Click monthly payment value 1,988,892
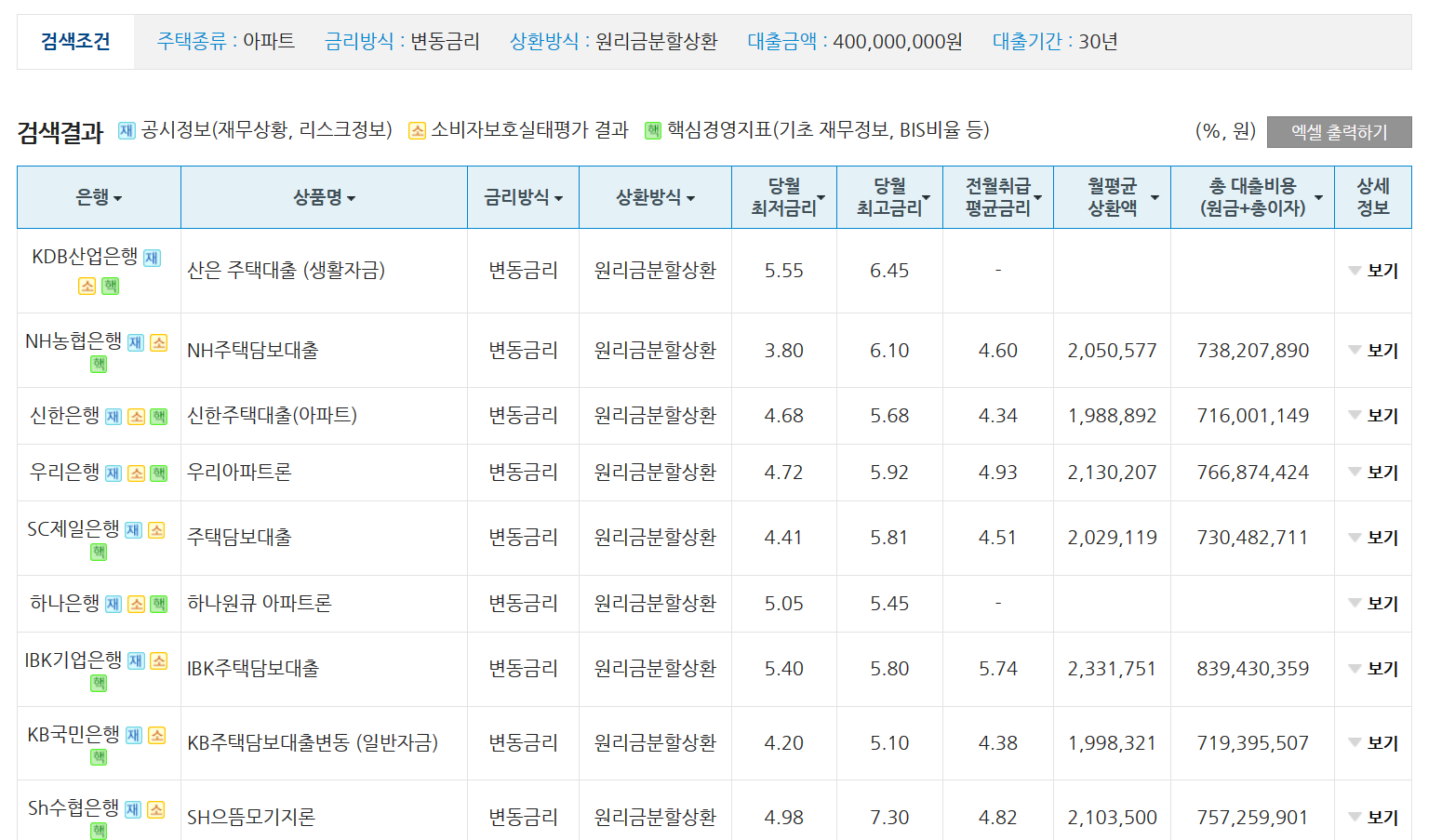Image resolution: width=1455 pixels, height=840 pixels. (1113, 416)
